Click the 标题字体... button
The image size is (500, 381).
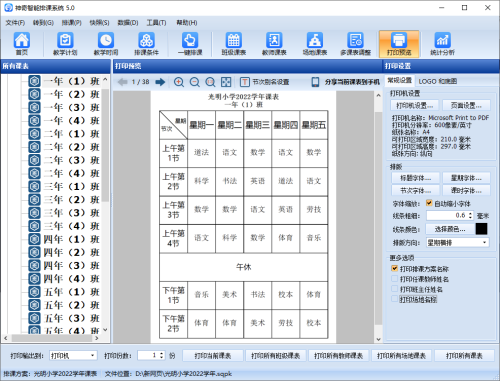click(415, 178)
